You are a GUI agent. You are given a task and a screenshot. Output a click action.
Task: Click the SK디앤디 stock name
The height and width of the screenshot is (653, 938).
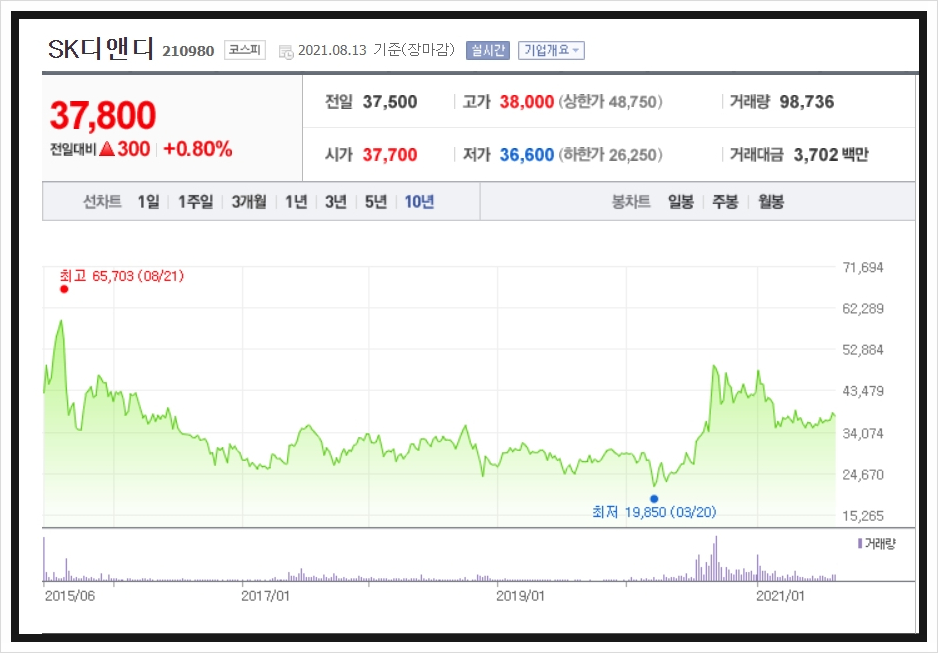100,49
